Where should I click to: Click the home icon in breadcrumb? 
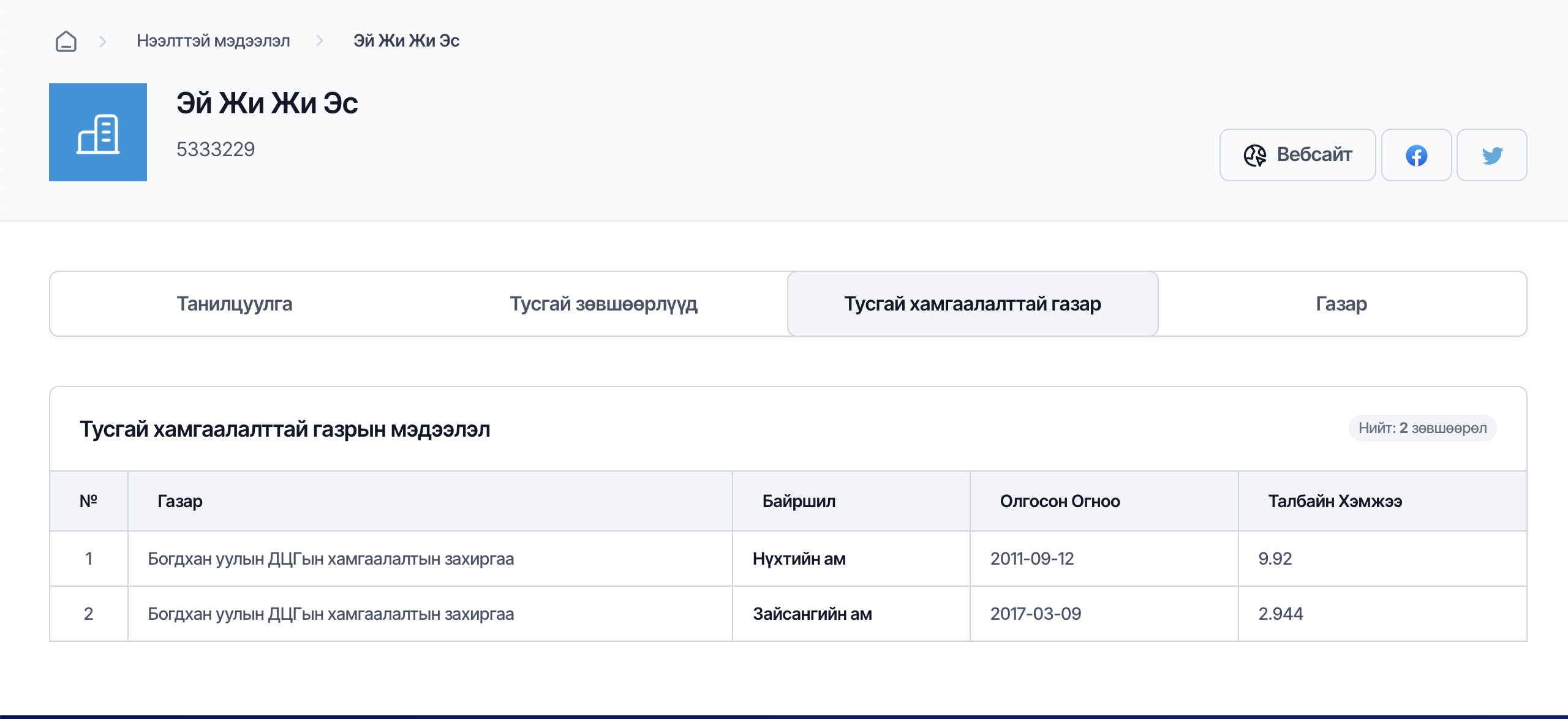(x=66, y=41)
